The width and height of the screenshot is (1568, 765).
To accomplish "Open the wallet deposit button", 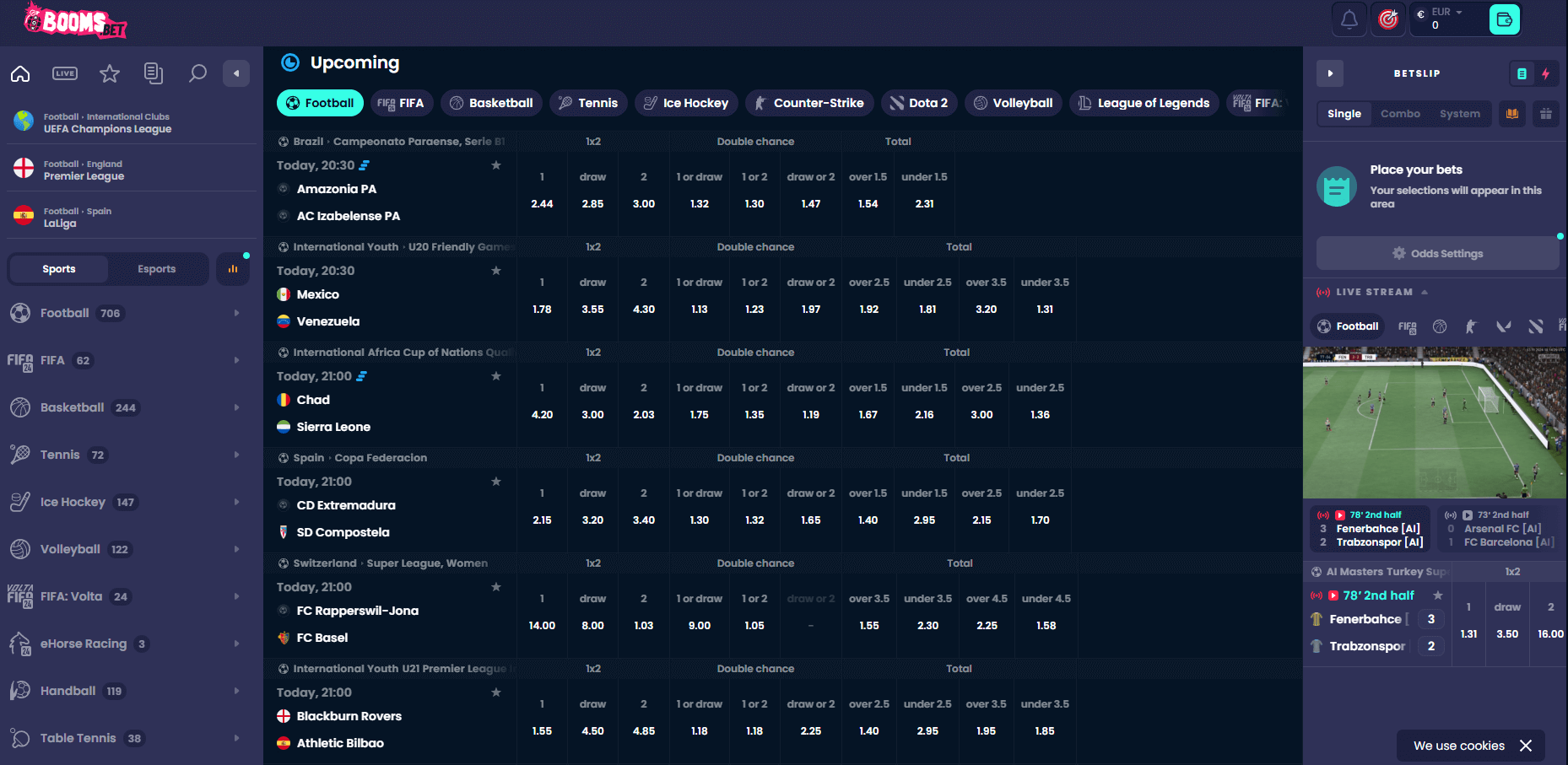I will [1505, 19].
